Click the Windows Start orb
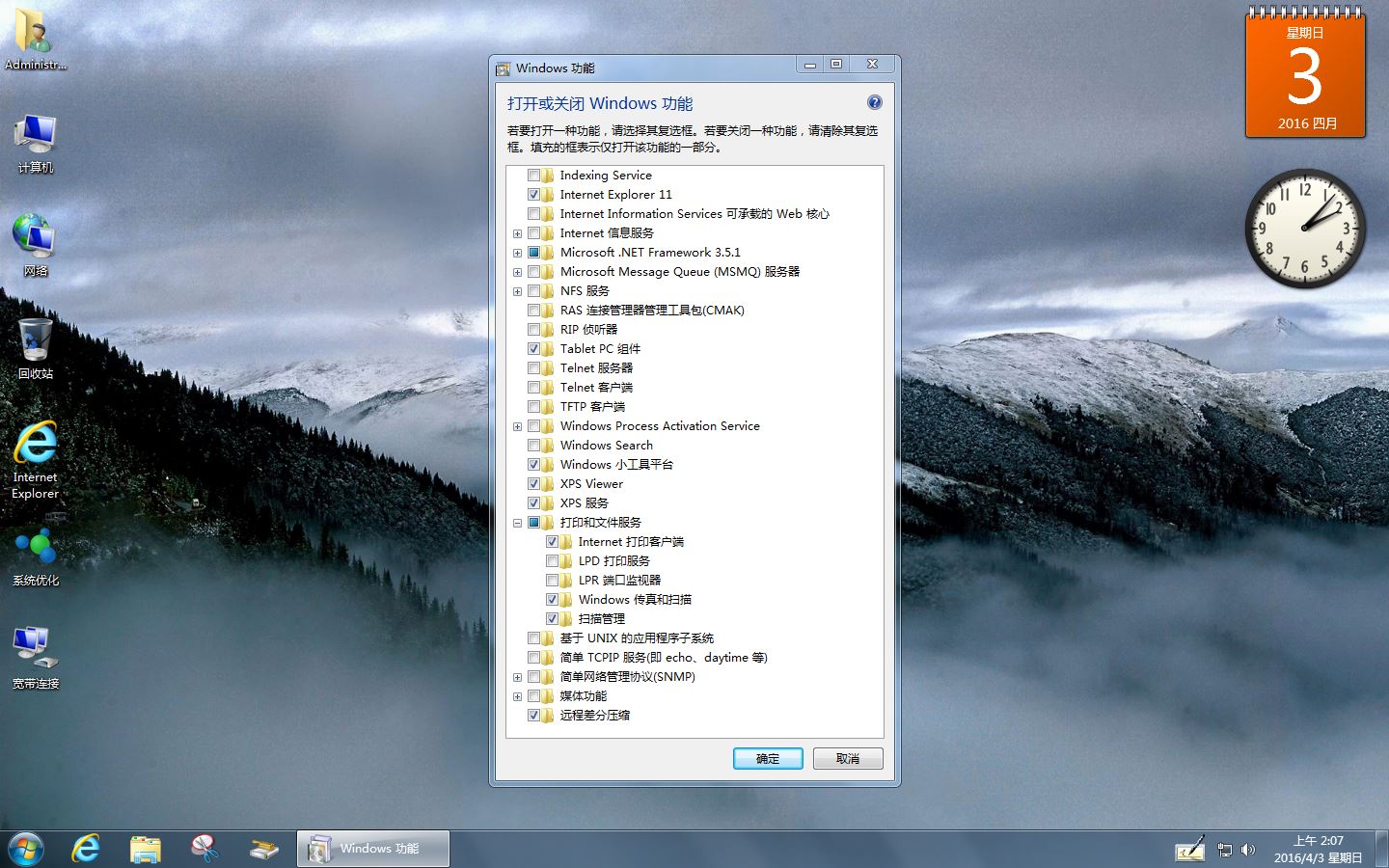The width and height of the screenshot is (1389, 868). [26, 849]
